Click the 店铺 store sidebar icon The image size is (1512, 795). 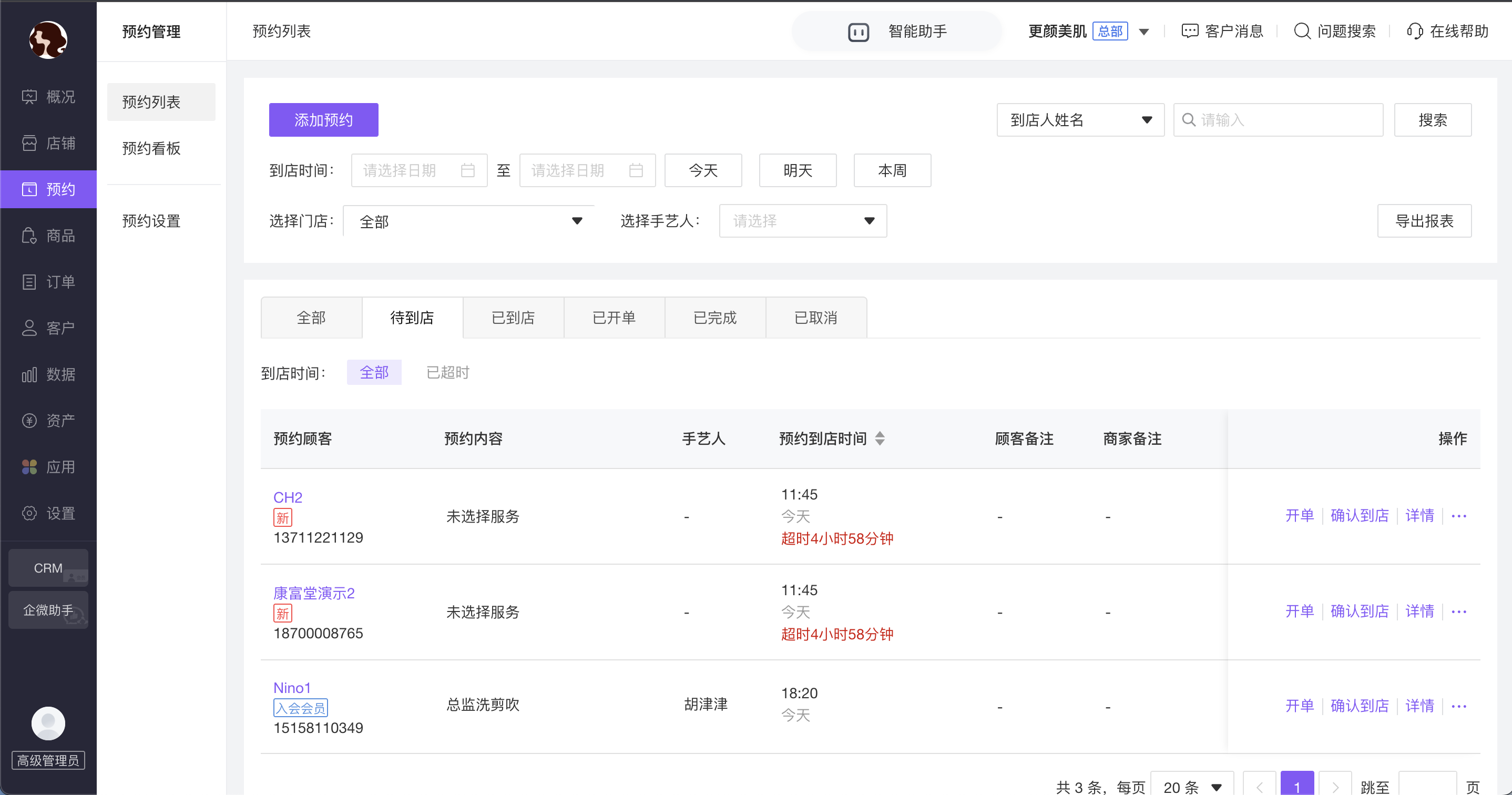29,142
